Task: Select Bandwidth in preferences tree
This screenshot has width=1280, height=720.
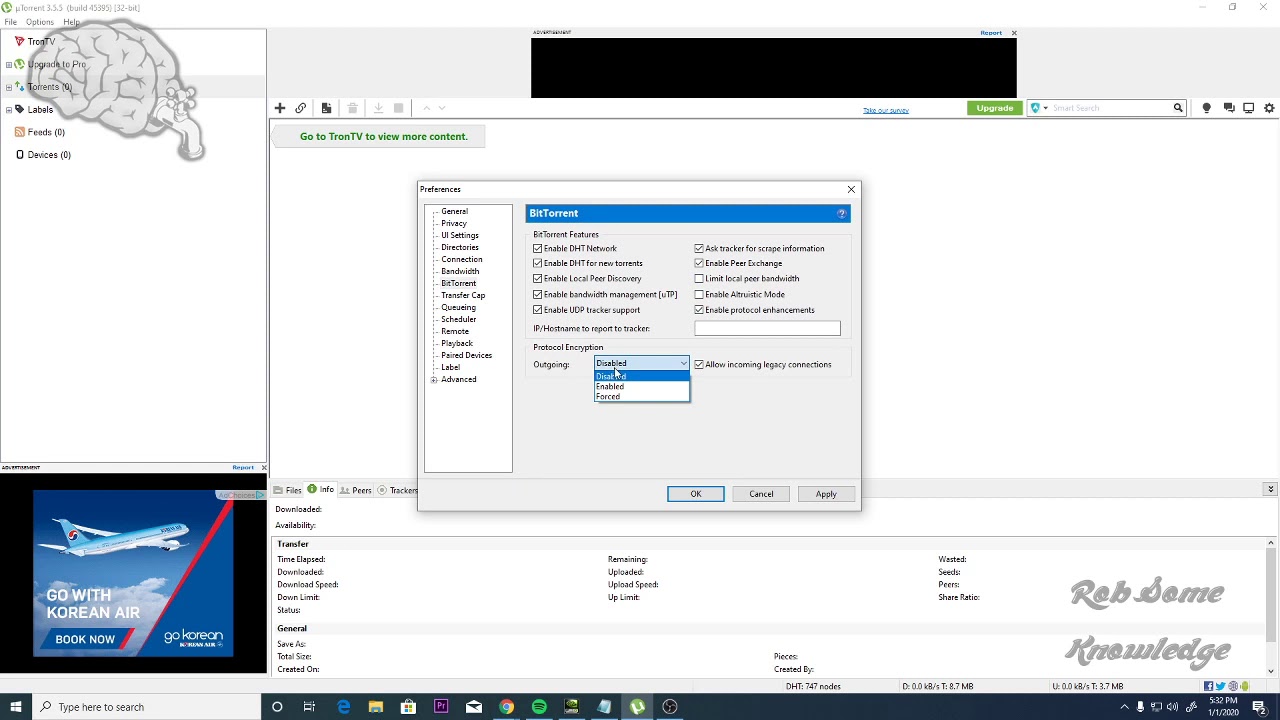Action: coord(460,271)
